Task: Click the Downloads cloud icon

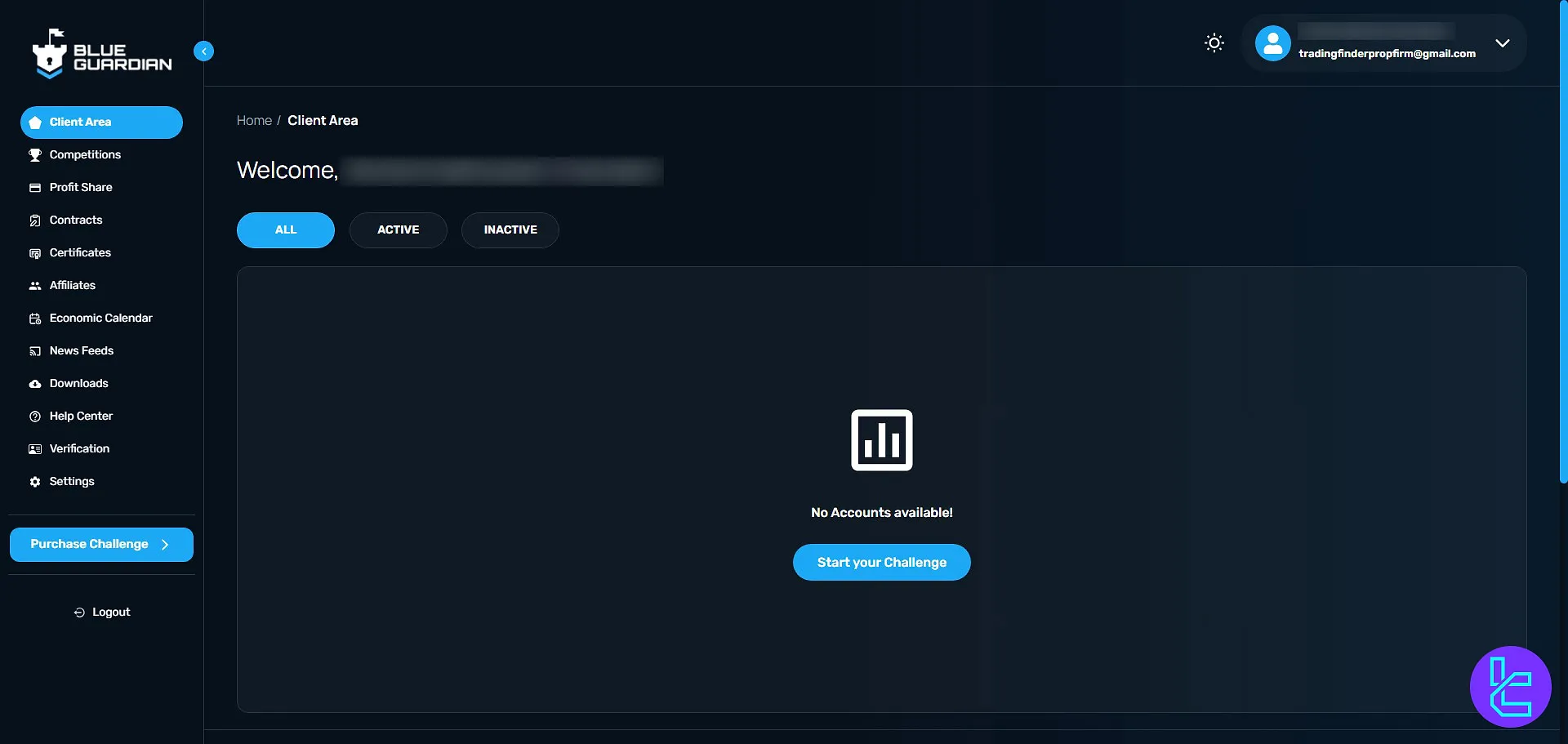Action: point(35,384)
